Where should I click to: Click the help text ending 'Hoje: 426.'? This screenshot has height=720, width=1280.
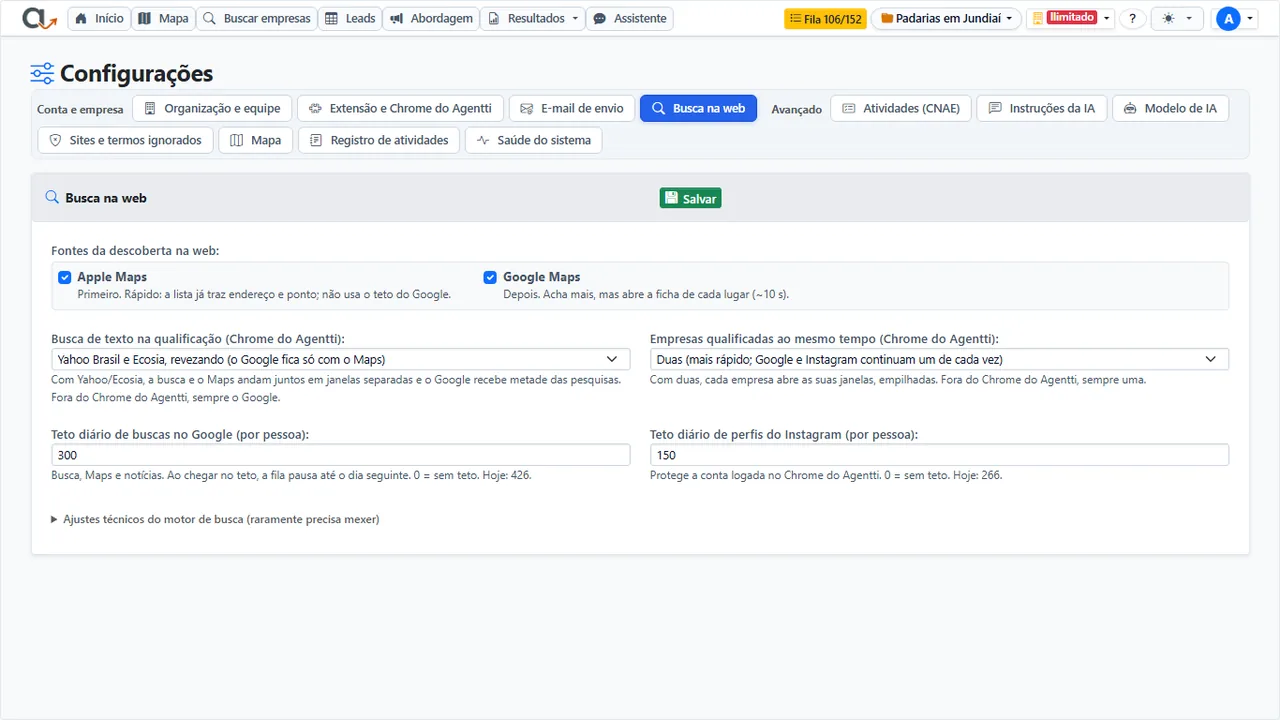coord(291,476)
